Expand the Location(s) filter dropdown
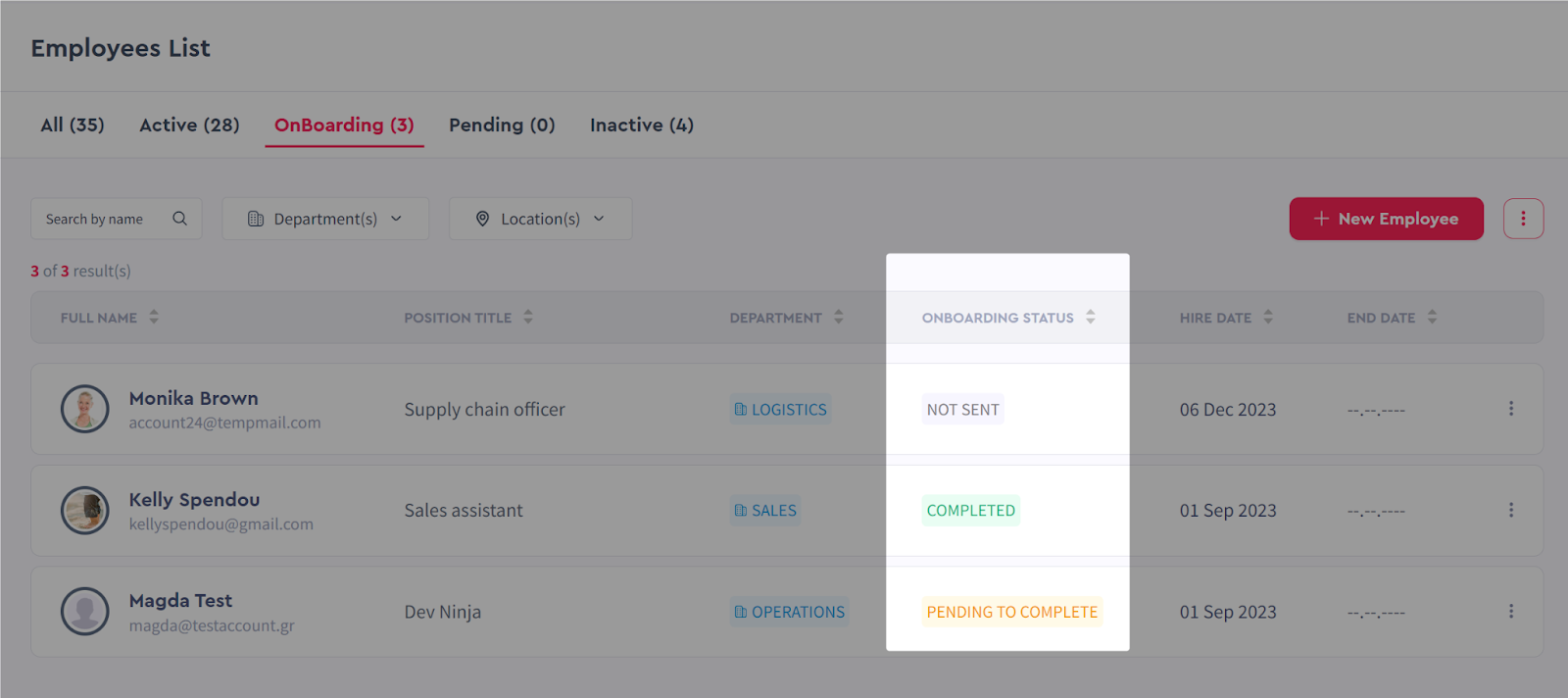The width and height of the screenshot is (1568, 698). click(540, 219)
